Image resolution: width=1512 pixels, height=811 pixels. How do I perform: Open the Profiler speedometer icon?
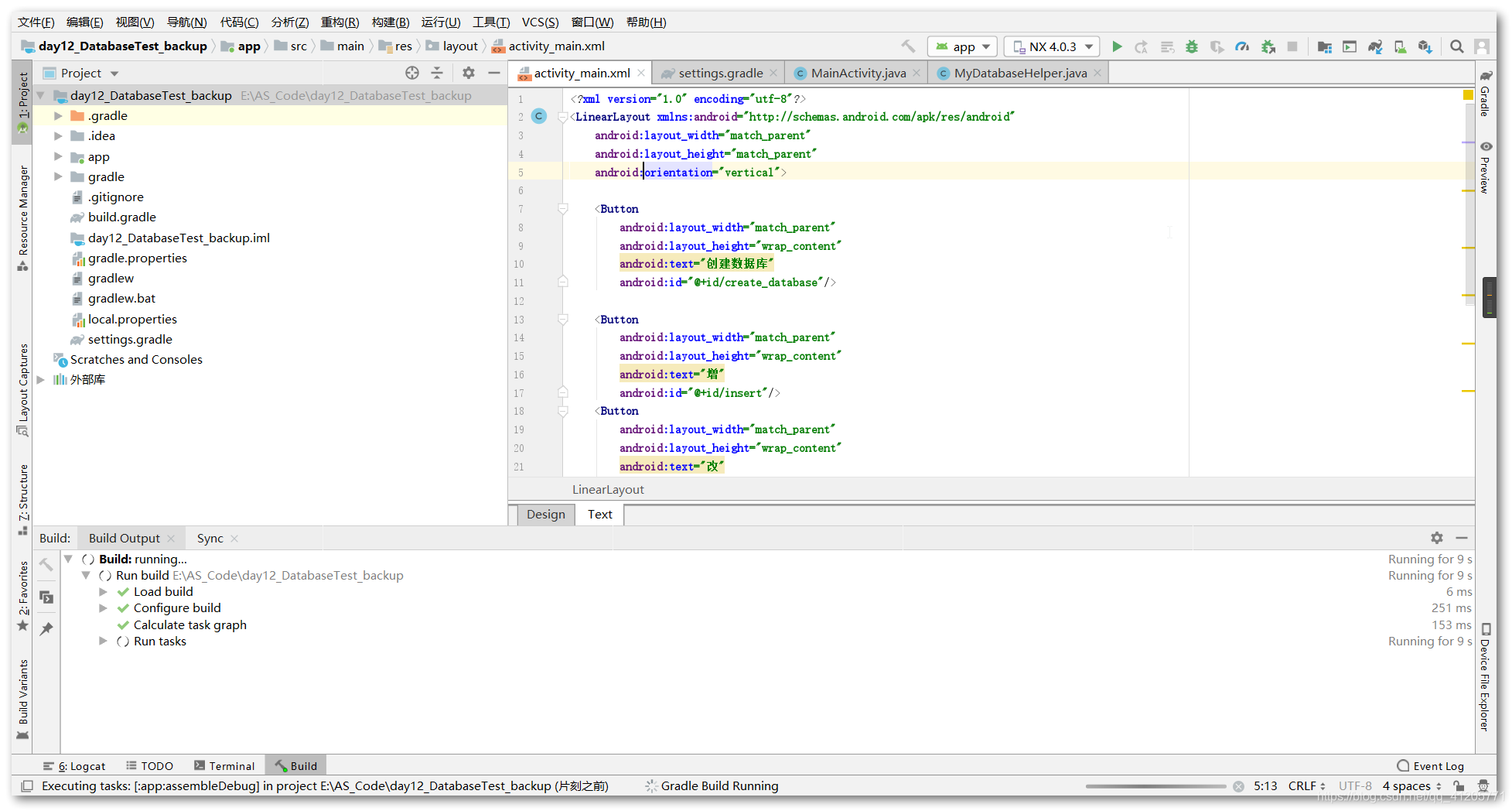(1242, 46)
